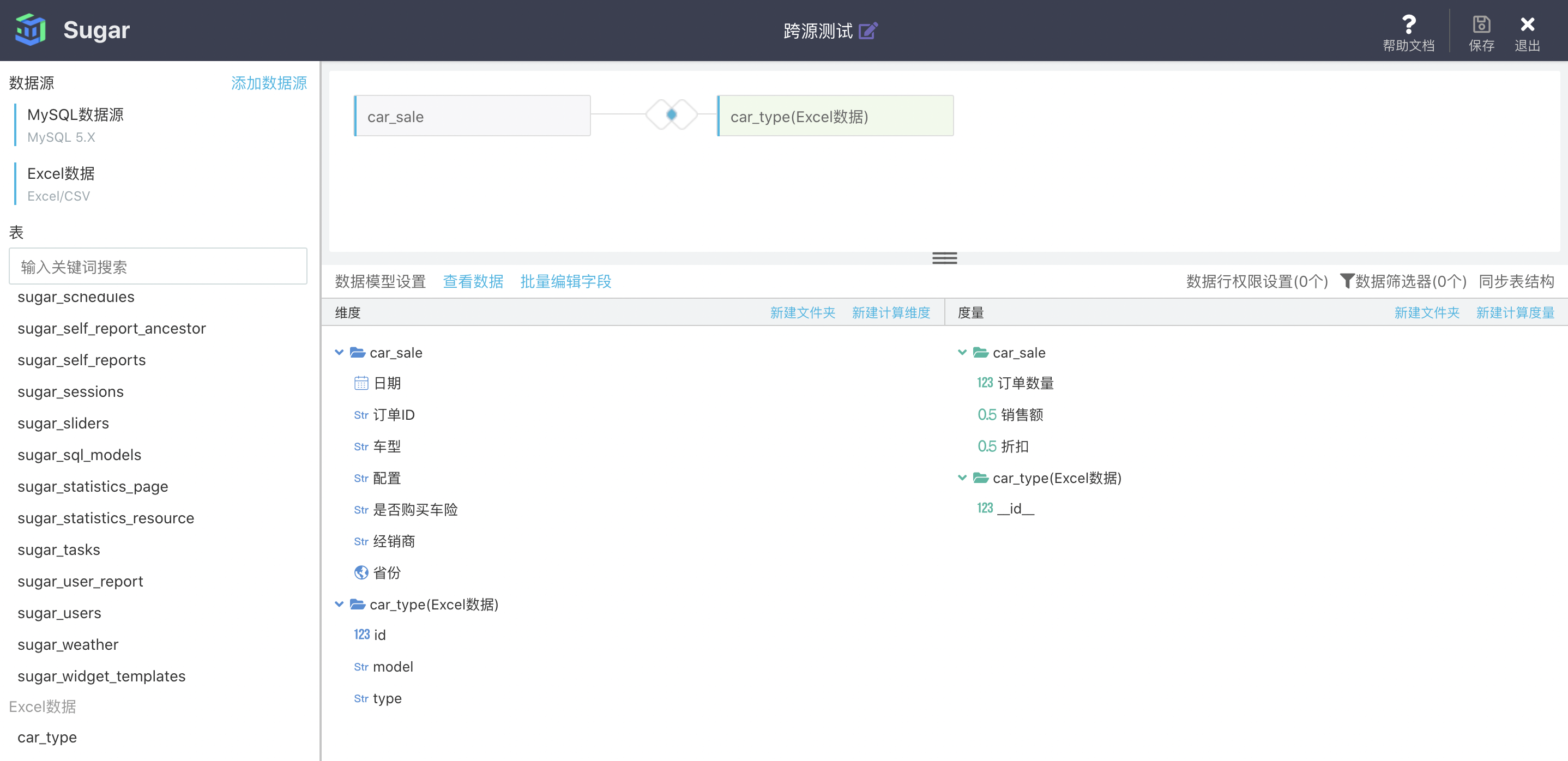1568x761 pixels.
Task: Click the globe icon beside 省份
Action: (x=361, y=572)
